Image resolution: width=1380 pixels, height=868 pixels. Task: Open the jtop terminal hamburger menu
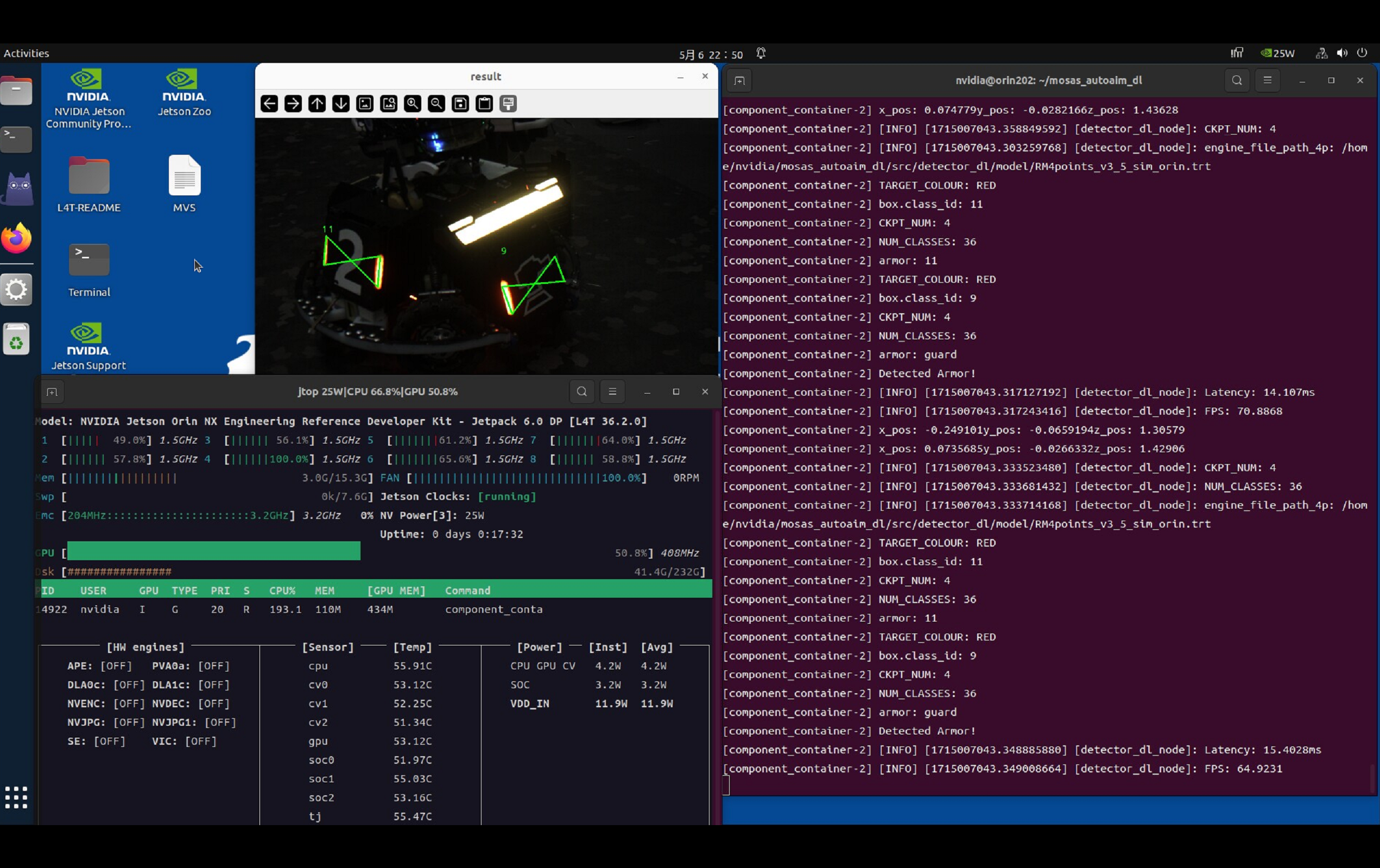tap(612, 391)
